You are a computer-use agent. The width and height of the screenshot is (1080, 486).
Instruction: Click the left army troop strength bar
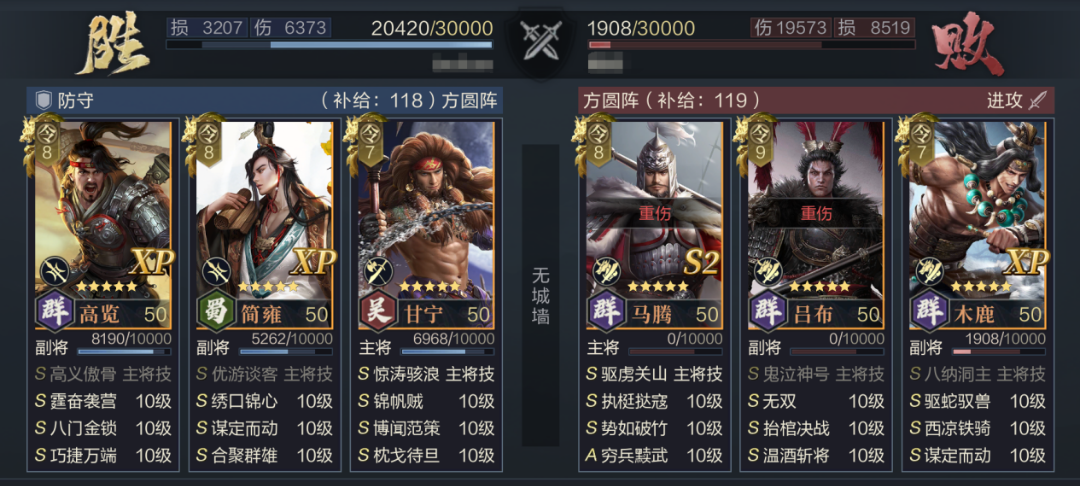[329, 45]
